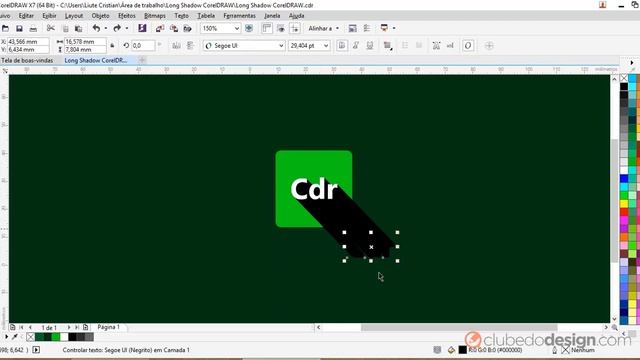Screen dimensions: 640x360
Task: Open text alignment options
Action: [387, 45]
